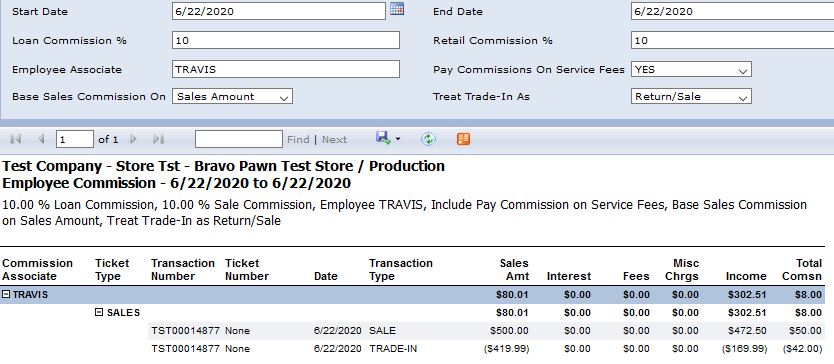This screenshot has height=364, width=834.
Task: Click the $472.50 income value
Action: tap(747, 331)
